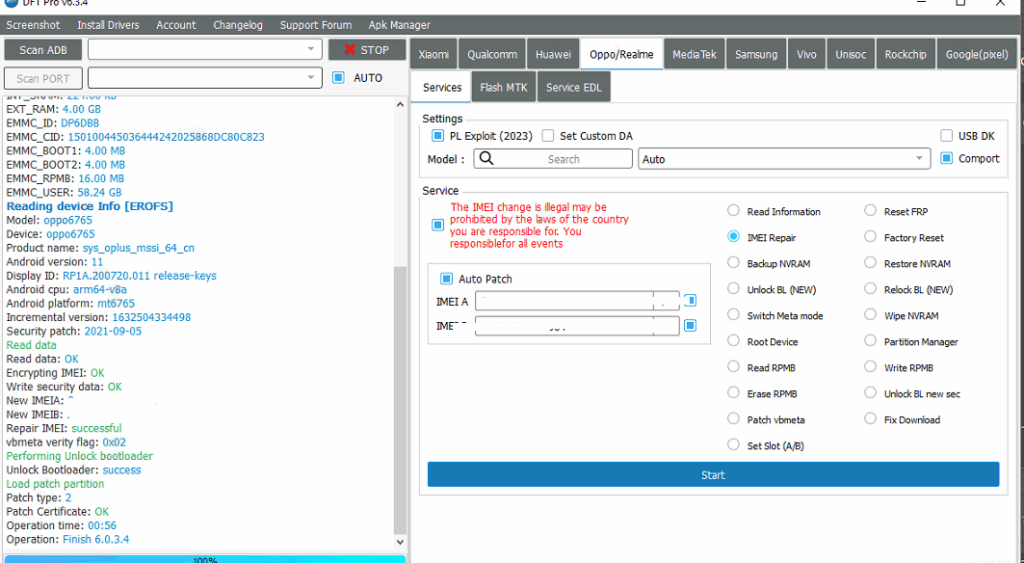The width and height of the screenshot is (1024, 563).
Task: Open the Screenshot menu
Action: coord(33,25)
